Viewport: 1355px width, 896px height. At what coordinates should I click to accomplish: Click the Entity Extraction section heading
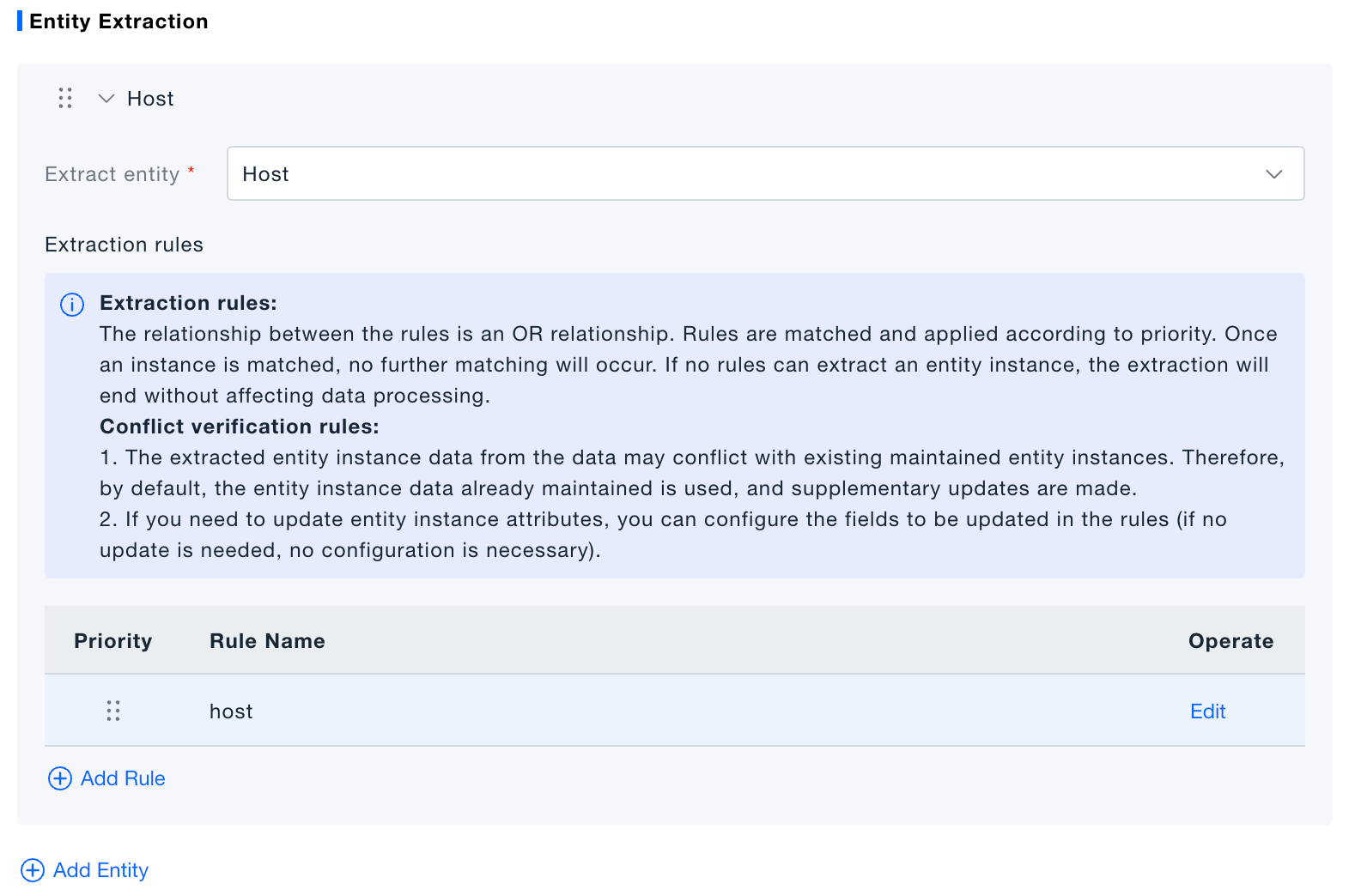tap(118, 21)
